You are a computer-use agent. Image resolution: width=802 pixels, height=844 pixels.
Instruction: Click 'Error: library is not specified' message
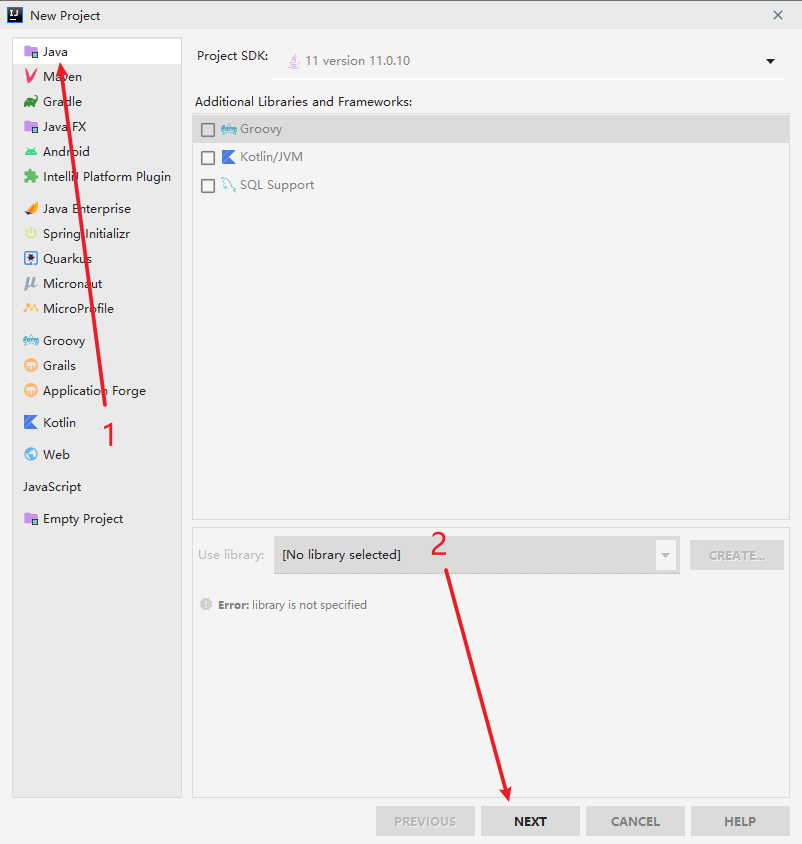point(292,605)
